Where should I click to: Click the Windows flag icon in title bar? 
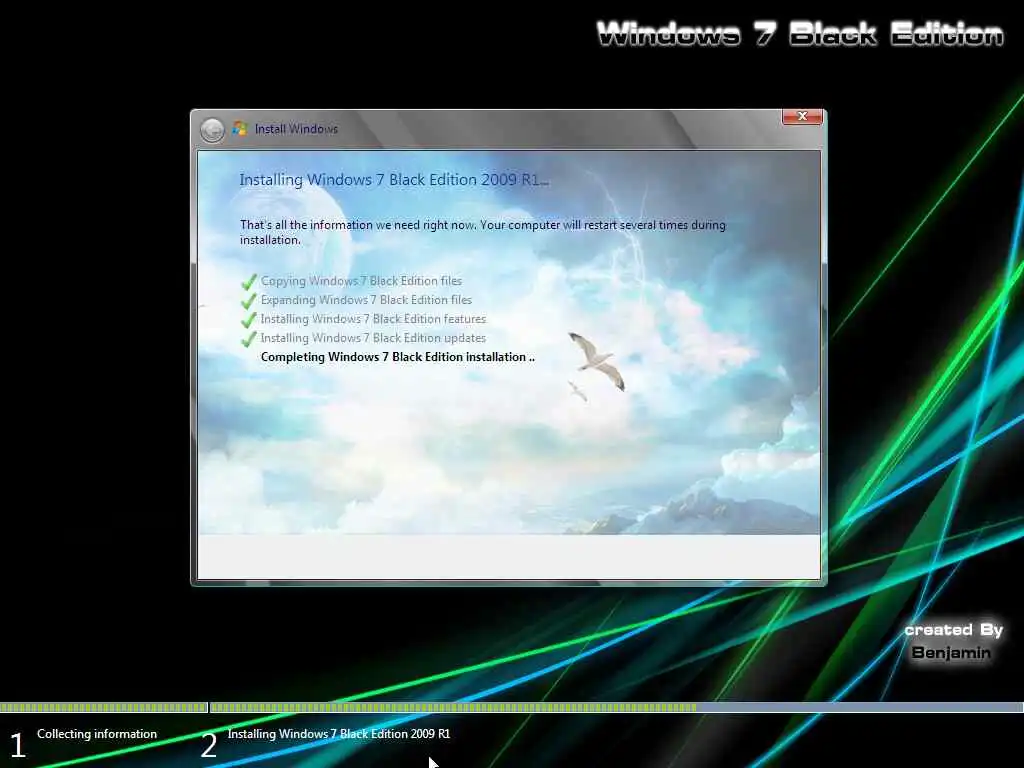(x=240, y=129)
